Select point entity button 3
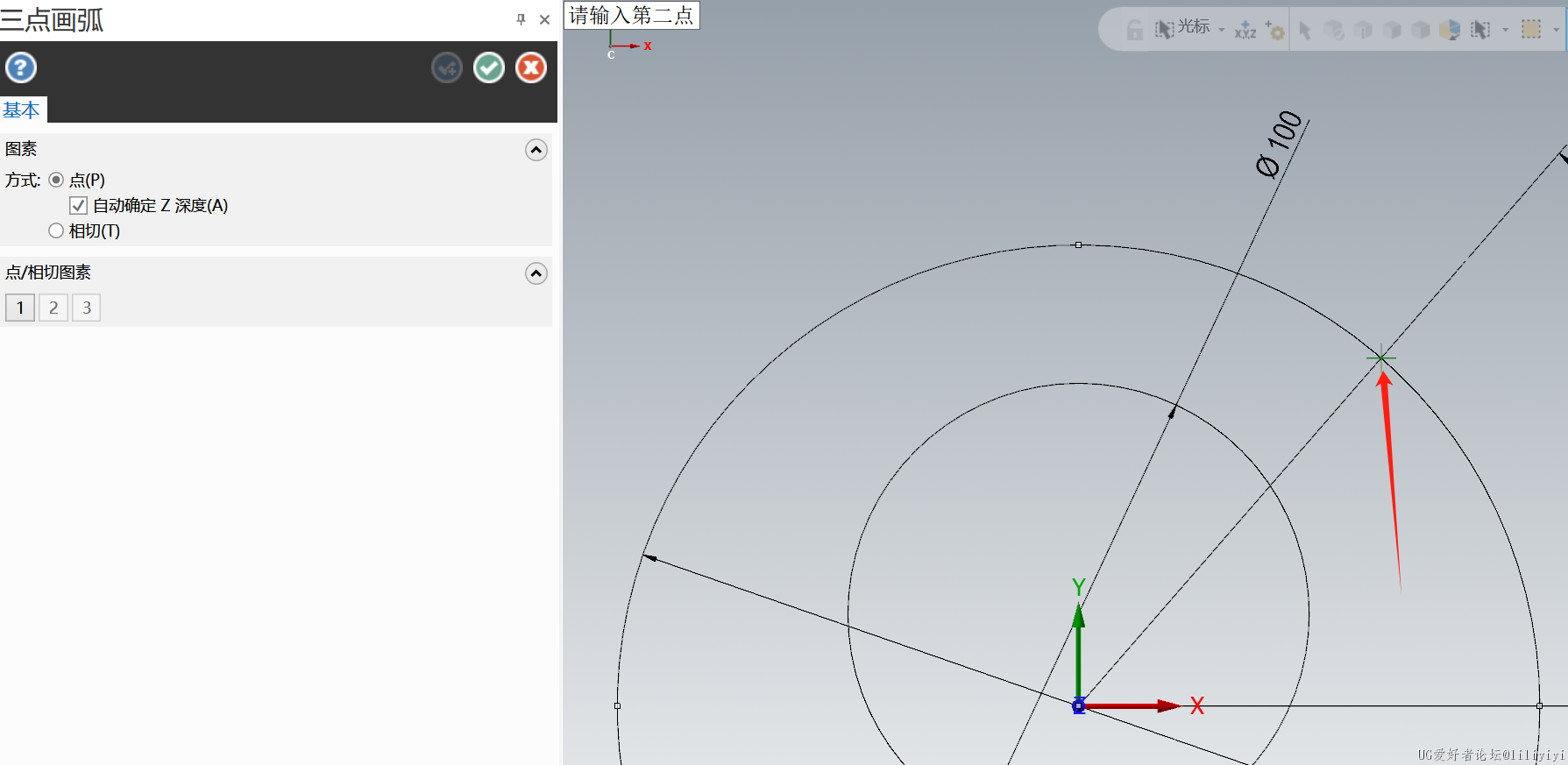Image resolution: width=1568 pixels, height=765 pixels. [87, 308]
